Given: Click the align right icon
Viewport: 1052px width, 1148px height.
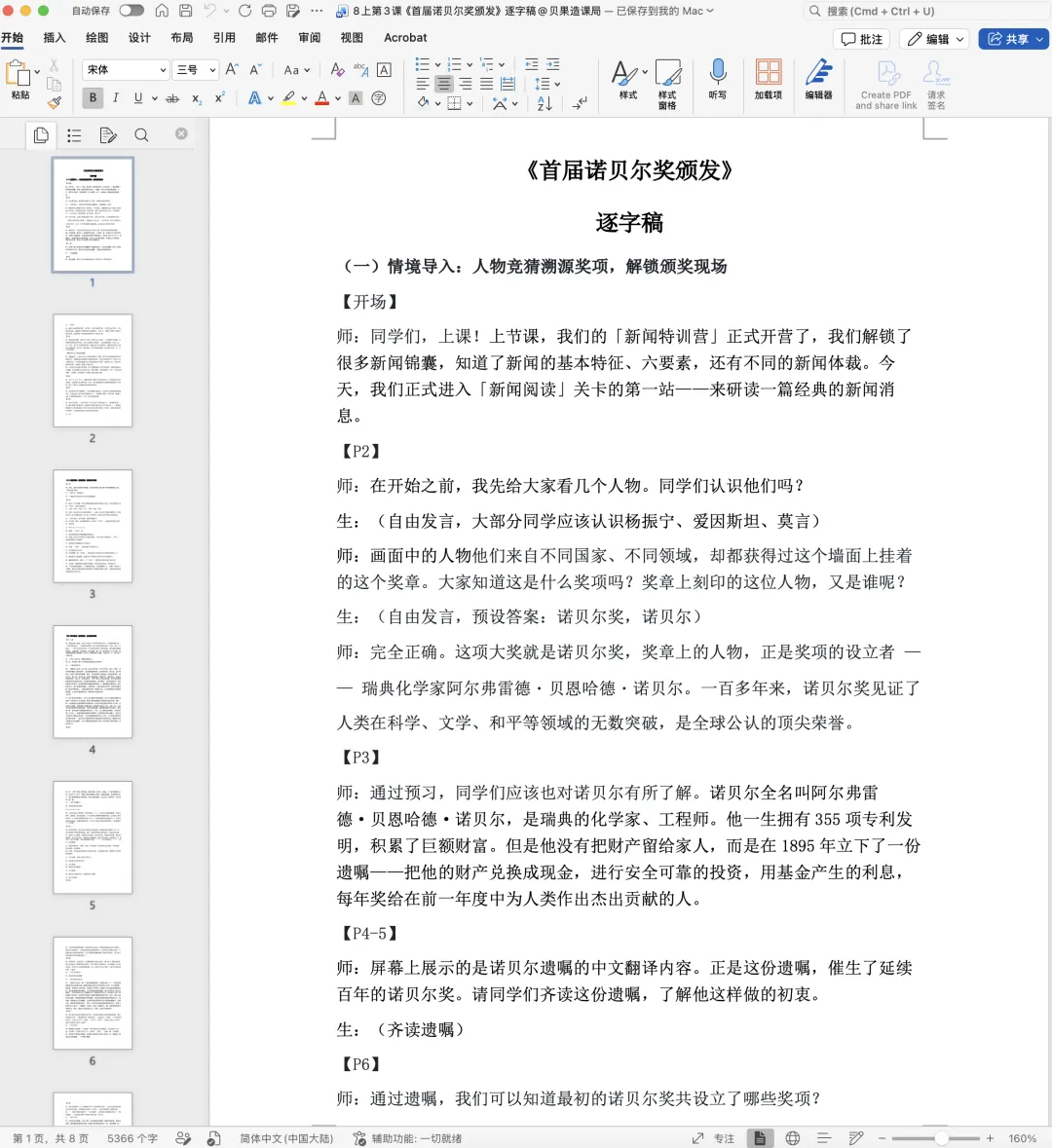Looking at the screenshot, I should 466,84.
